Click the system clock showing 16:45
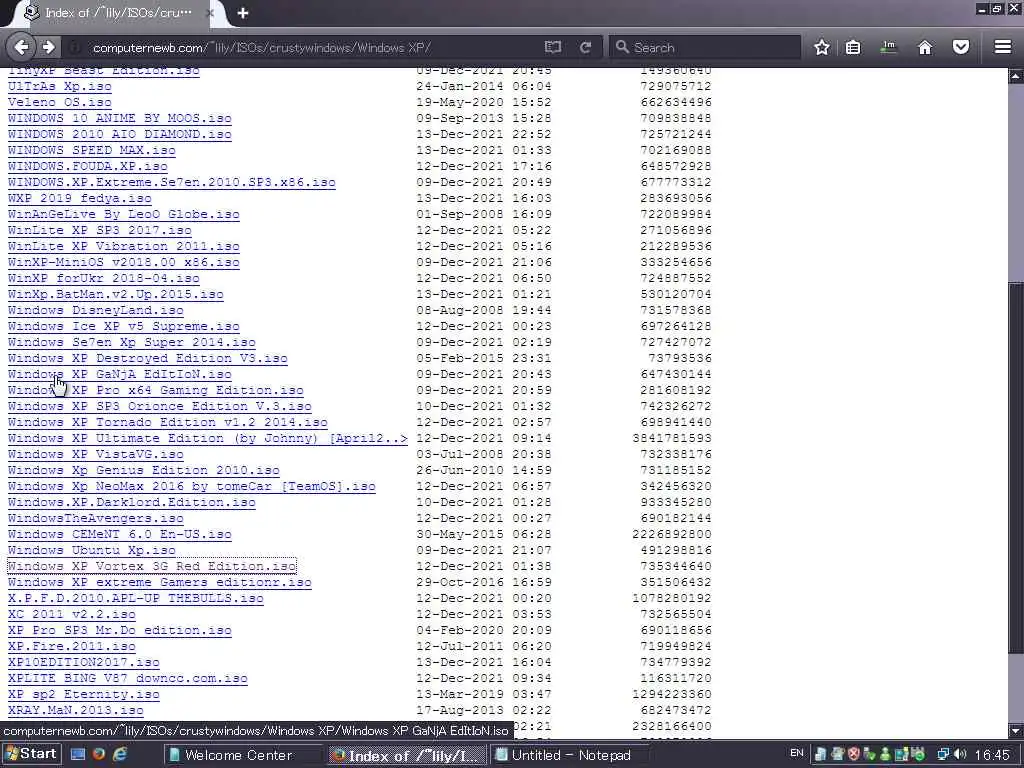 tap(992, 755)
